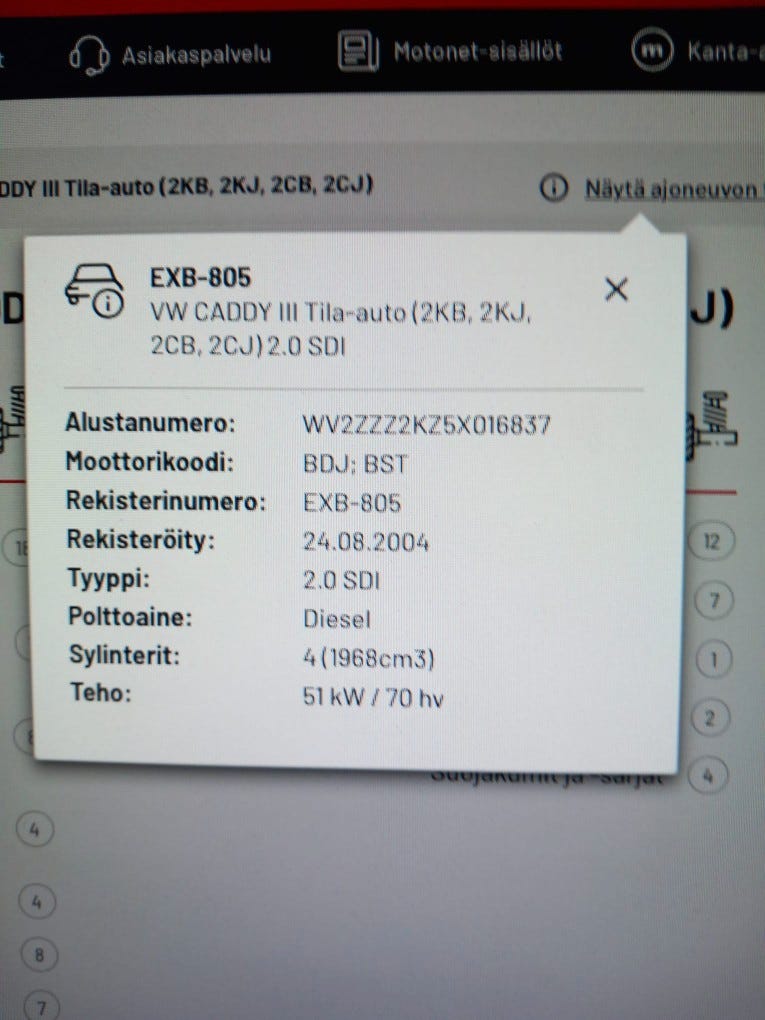Select power value 51 kW / 70 hv
Image resolution: width=765 pixels, height=1020 pixels.
pyautogui.click(x=373, y=697)
